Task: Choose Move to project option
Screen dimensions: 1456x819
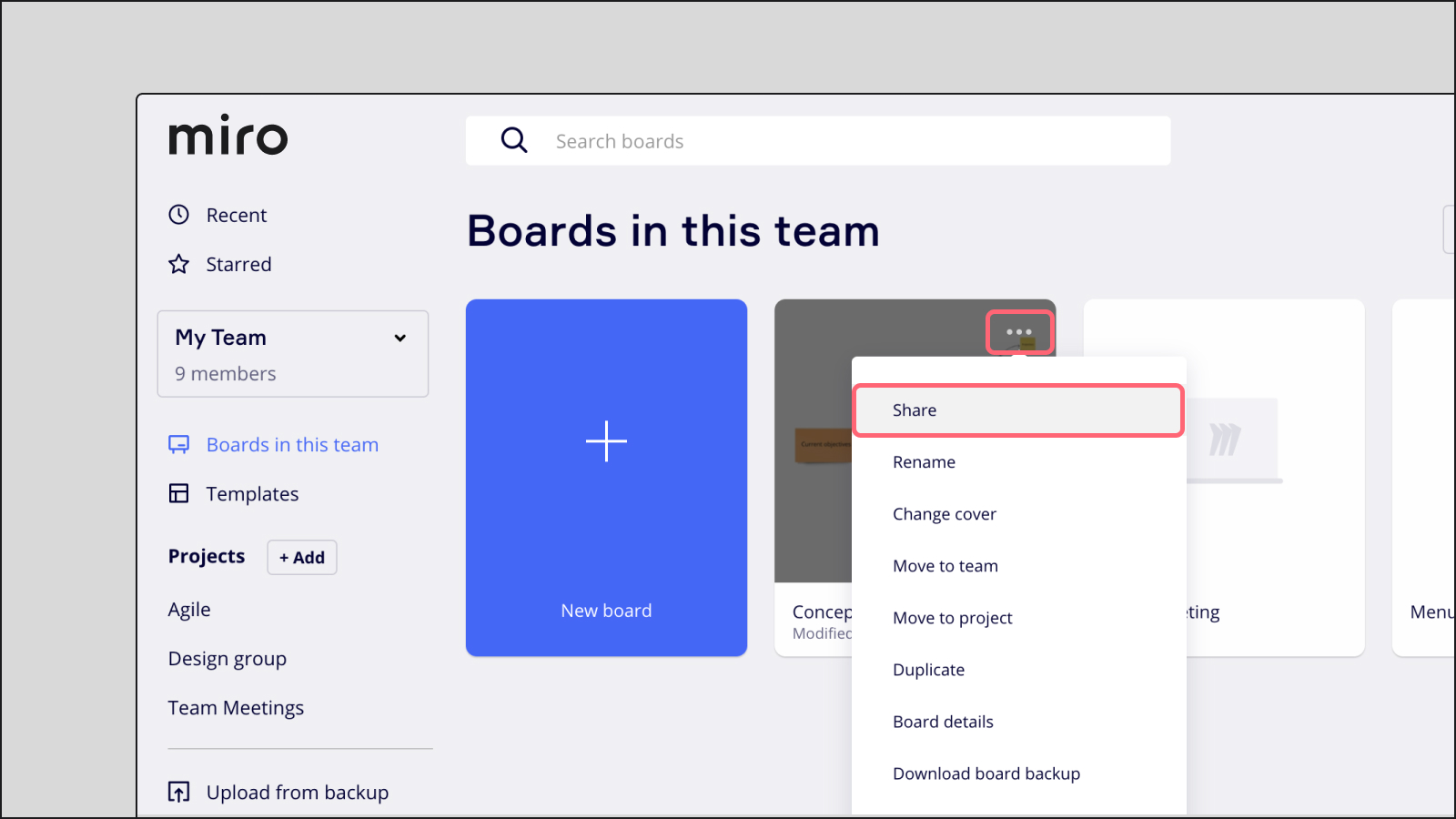Action: pyautogui.click(x=952, y=618)
